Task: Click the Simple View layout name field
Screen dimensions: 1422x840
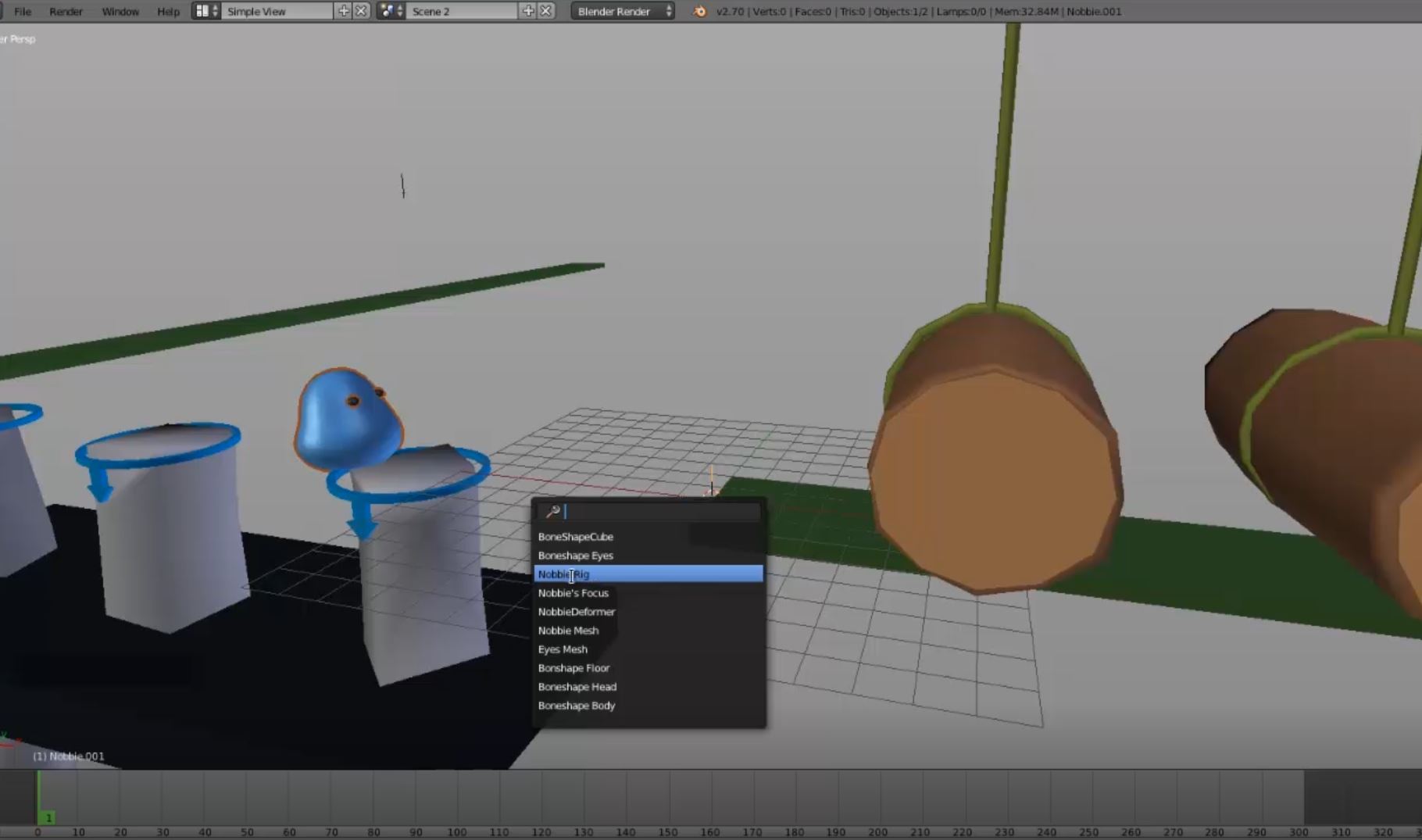Action: click(277, 11)
